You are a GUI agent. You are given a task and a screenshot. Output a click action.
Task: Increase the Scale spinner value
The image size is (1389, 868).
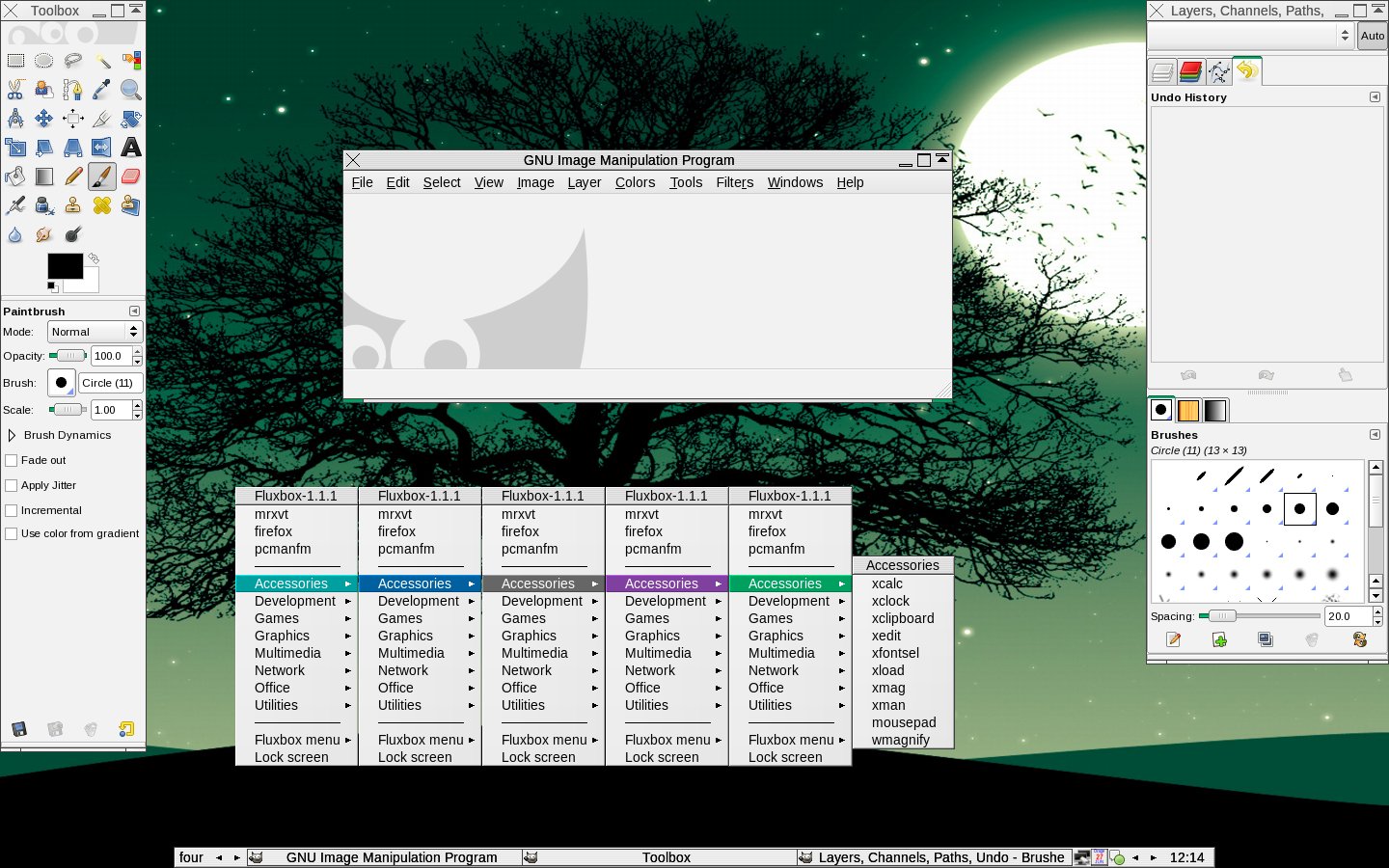[137, 406]
